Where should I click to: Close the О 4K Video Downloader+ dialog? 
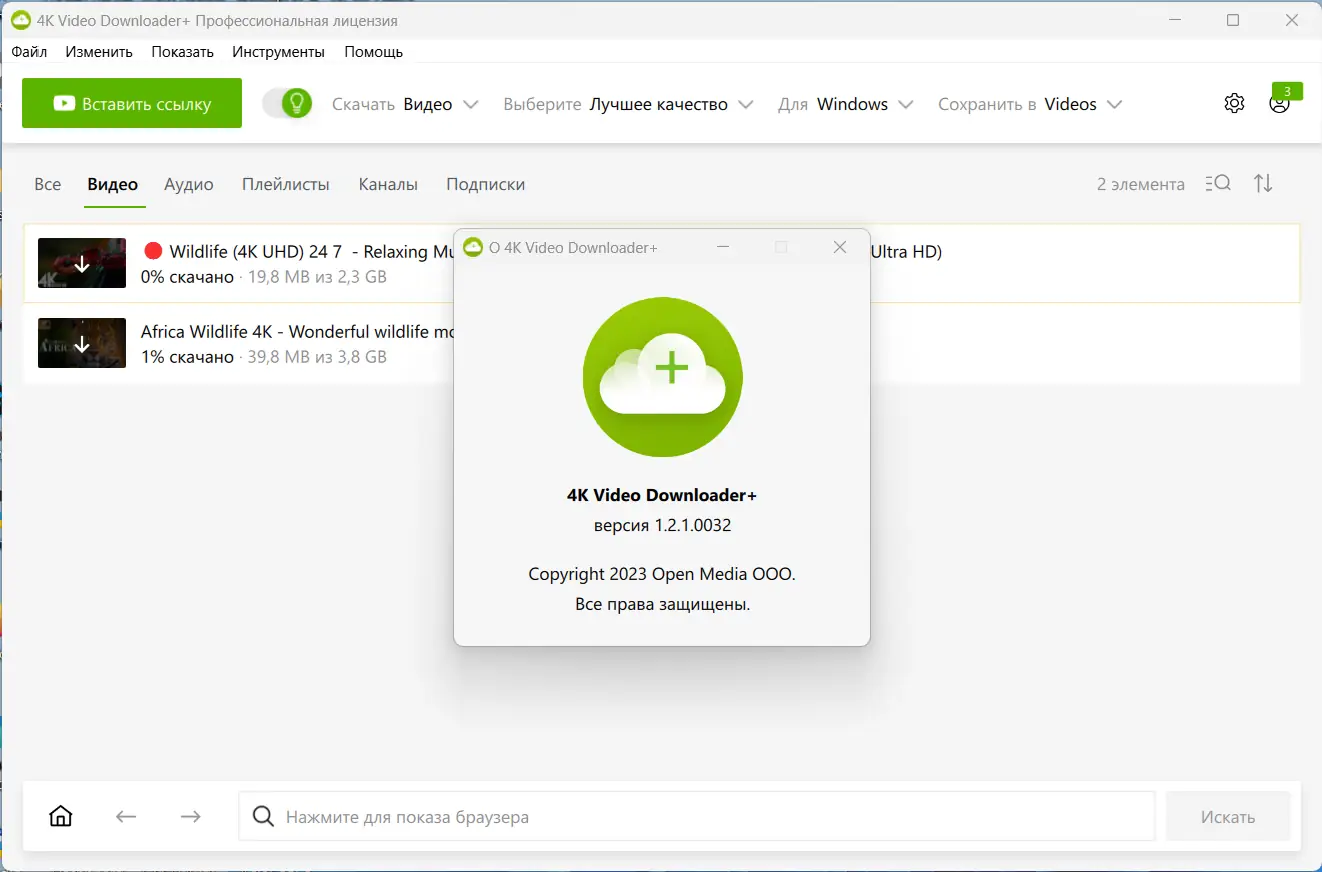[840, 247]
